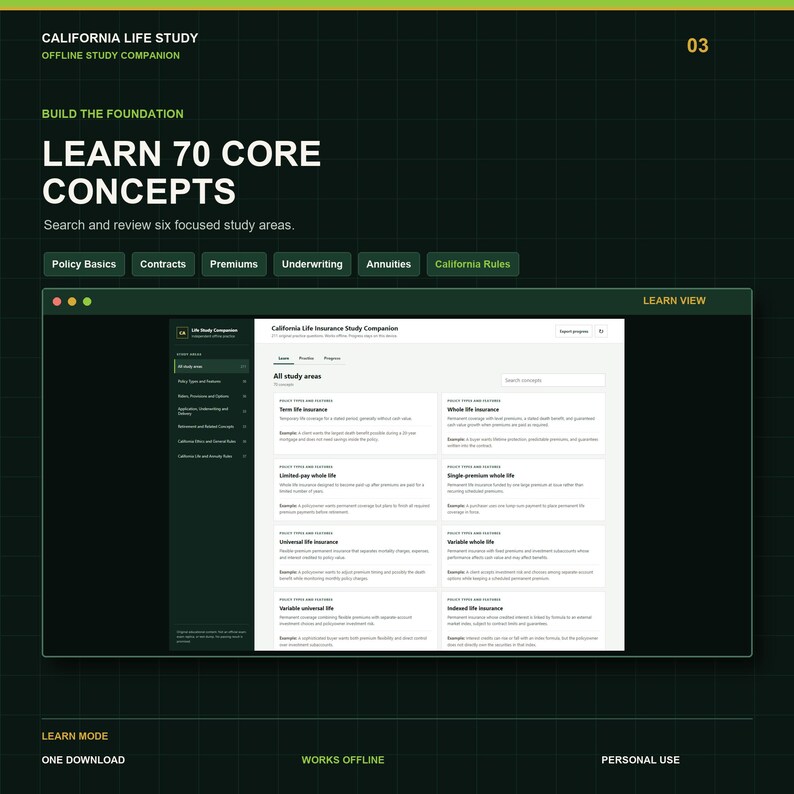Image resolution: width=794 pixels, height=794 pixels.
Task: Open the Indexed life insurance card
Action: pyautogui.click(x=523, y=621)
